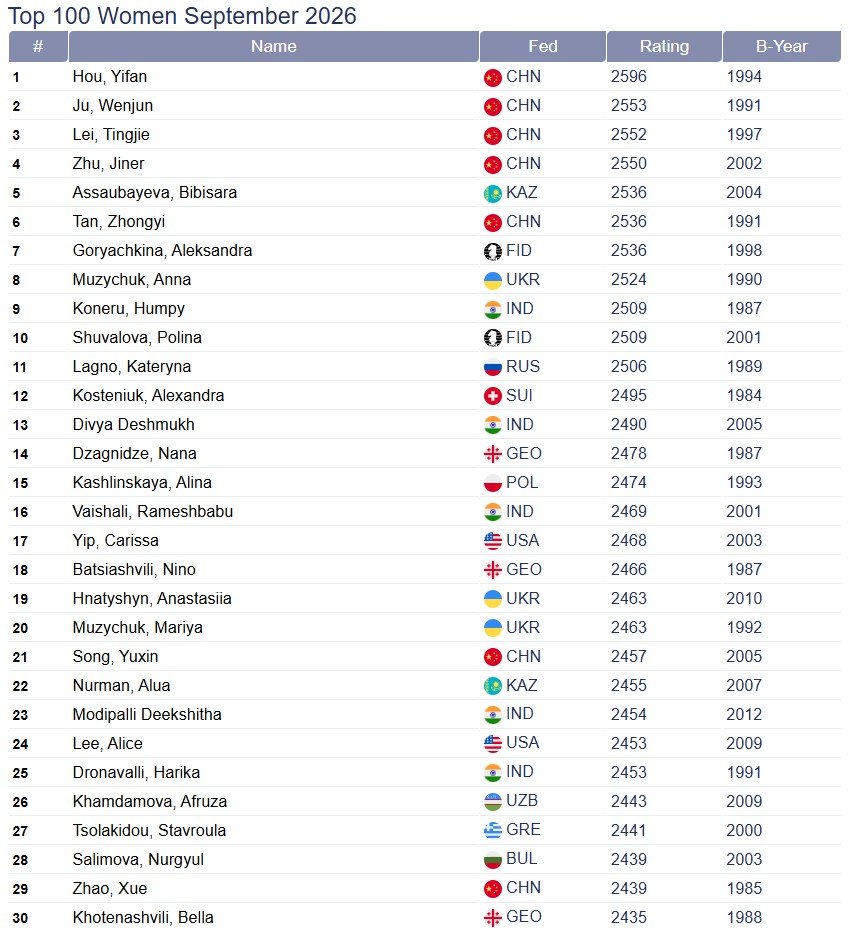Screen dimensions: 848x928
Task: Click Switzerland flag icon beside Kosteniuk, Alexandra
Action: point(492,397)
